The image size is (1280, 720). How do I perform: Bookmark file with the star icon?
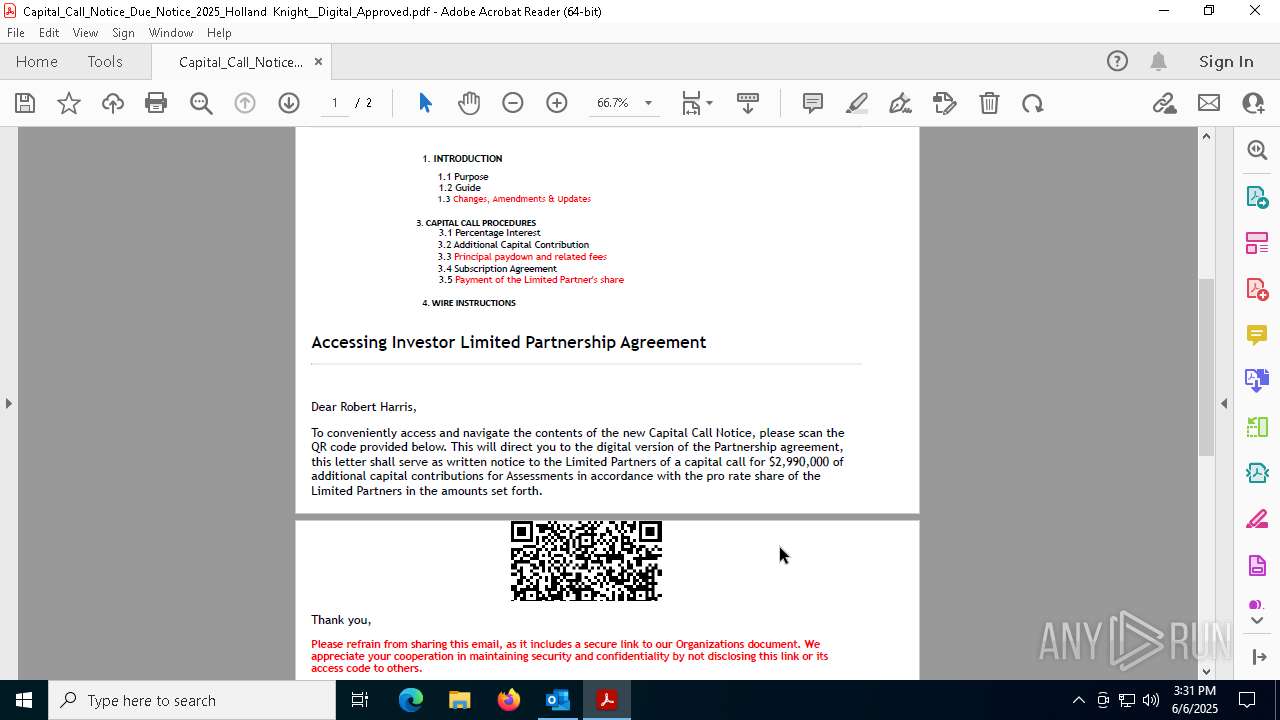[x=69, y=103]
